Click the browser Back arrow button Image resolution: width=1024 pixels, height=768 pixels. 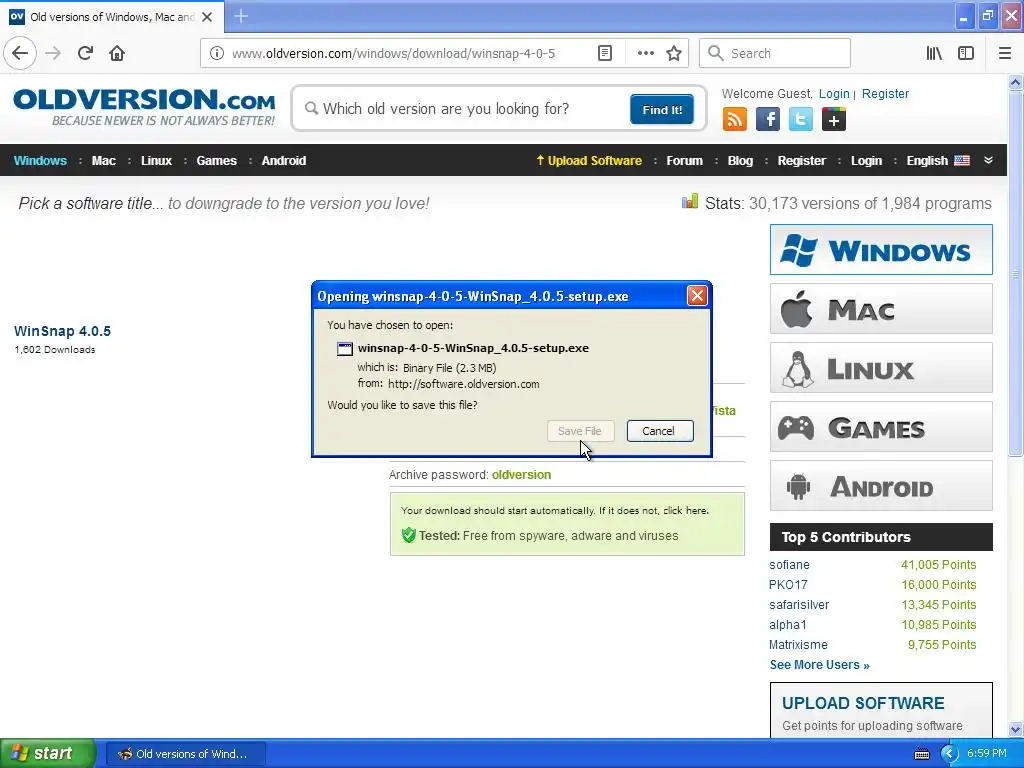(x=20, y=53)
